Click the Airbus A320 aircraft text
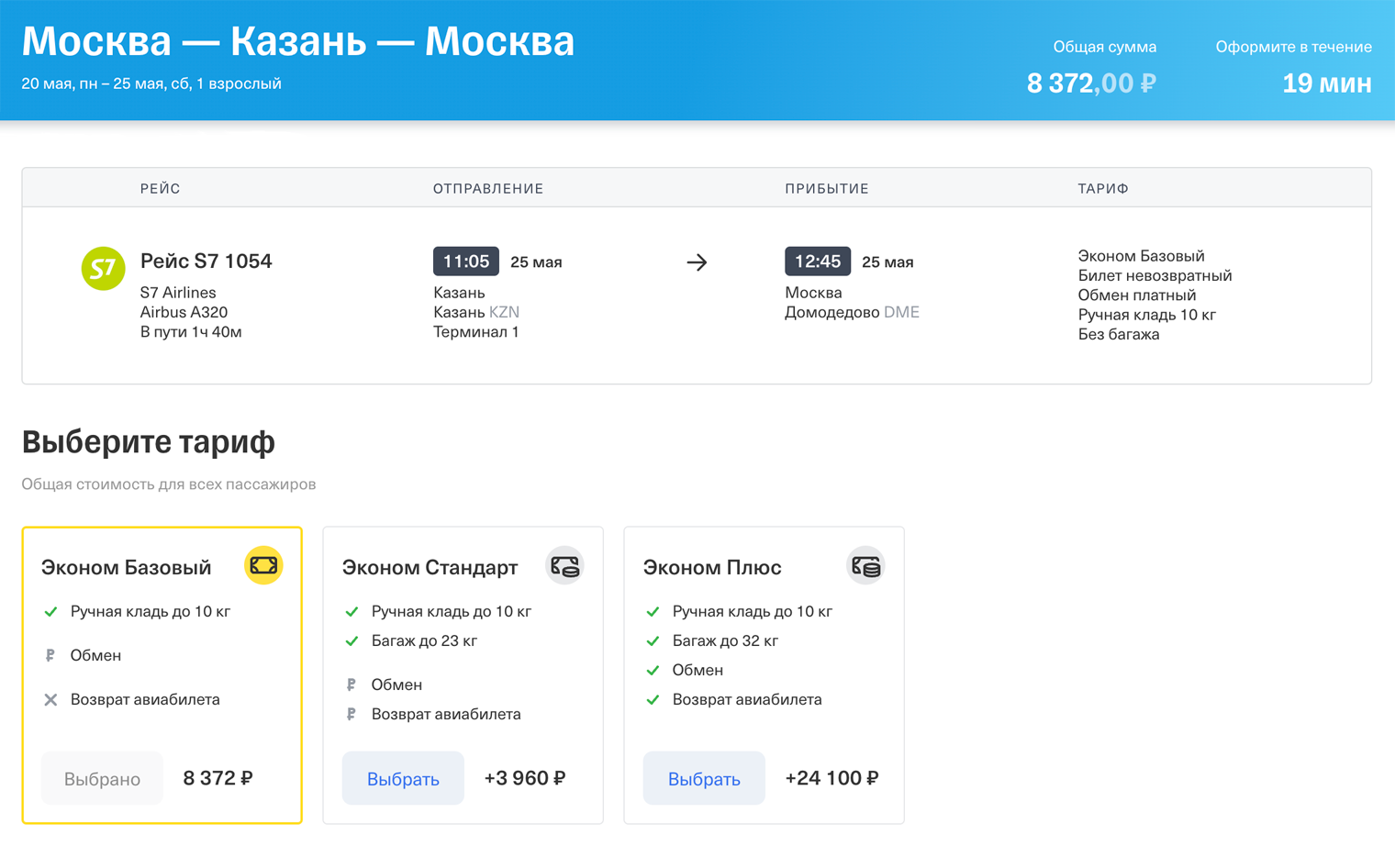The image size is (1395, 868). pos(184,312)
